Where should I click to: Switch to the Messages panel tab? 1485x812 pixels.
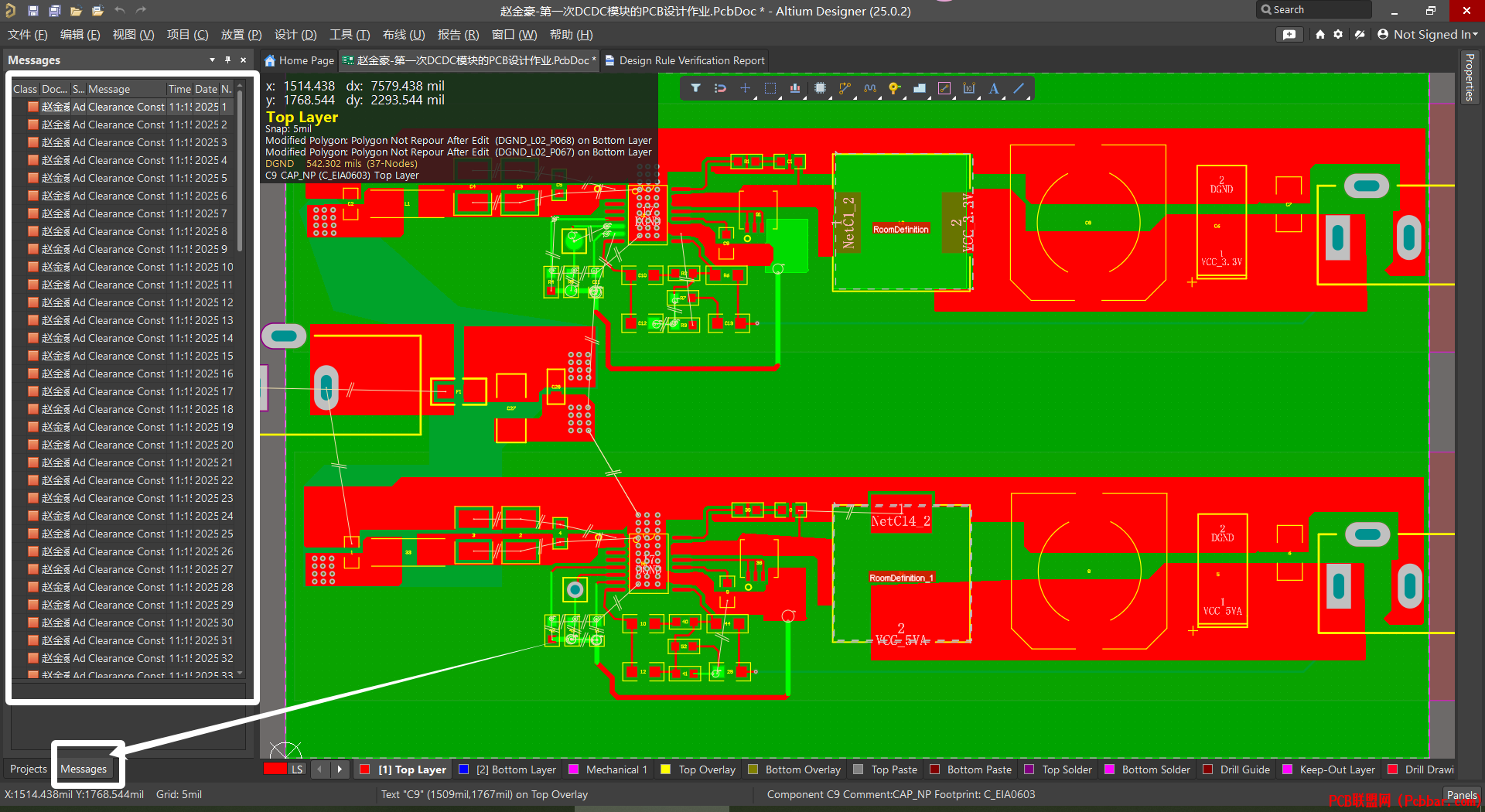point(84,769)
